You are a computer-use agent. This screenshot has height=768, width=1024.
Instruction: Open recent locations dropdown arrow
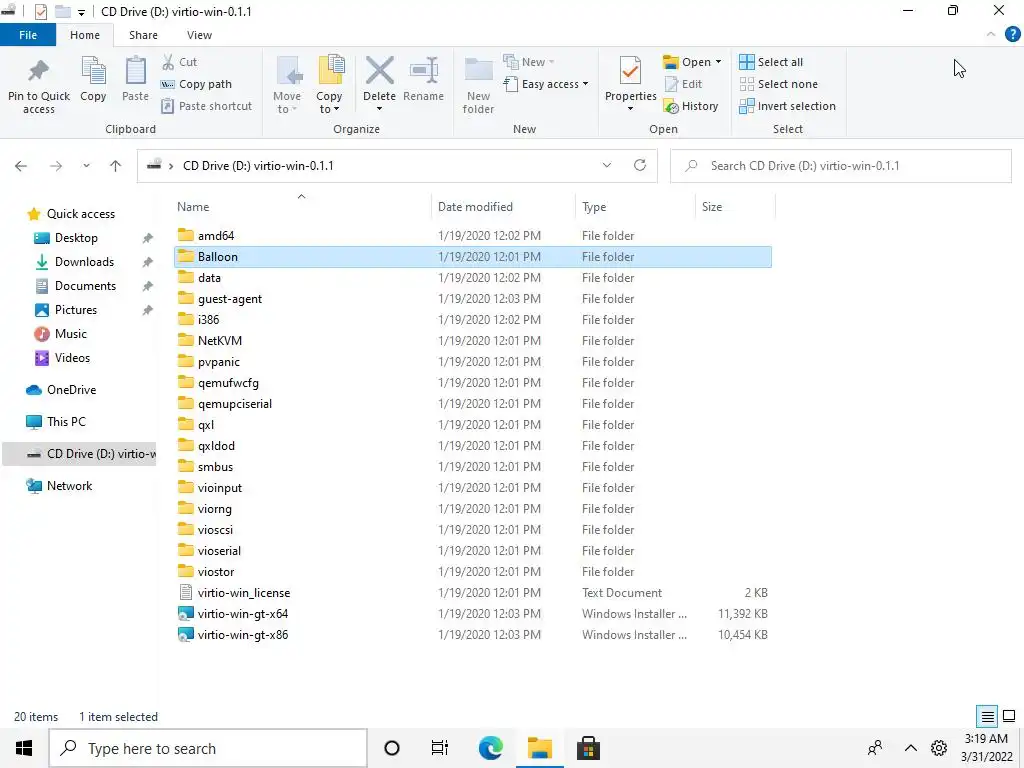coord(86,166)
